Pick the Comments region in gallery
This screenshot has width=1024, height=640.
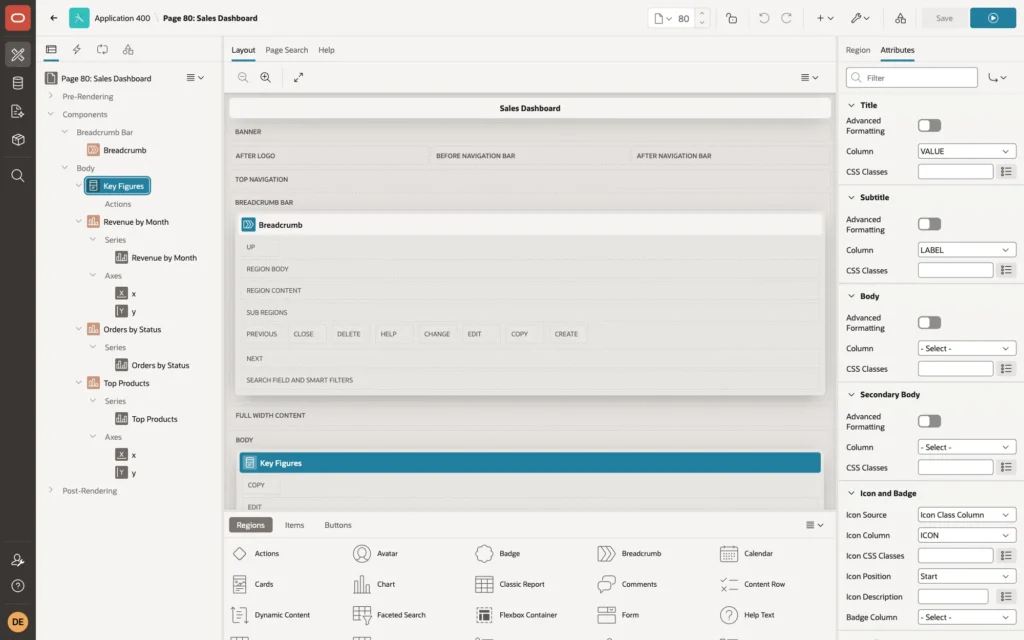(x=627, y=584)
